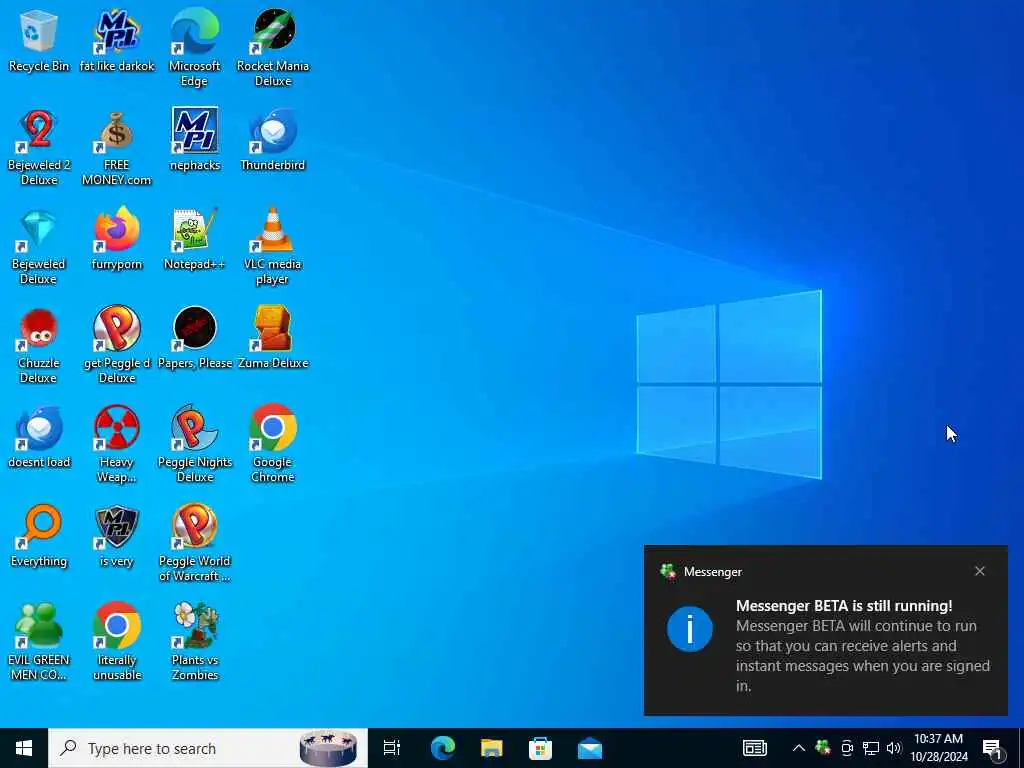Viewport: 1024px width, 768px height.
Task: Open Mail app from the taskbar
Action: (590, 748)
